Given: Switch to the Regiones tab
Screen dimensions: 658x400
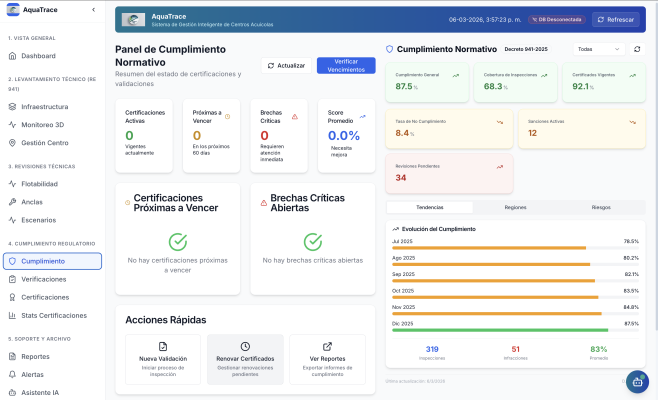Looking at the screenshot, I should (515, 207).
